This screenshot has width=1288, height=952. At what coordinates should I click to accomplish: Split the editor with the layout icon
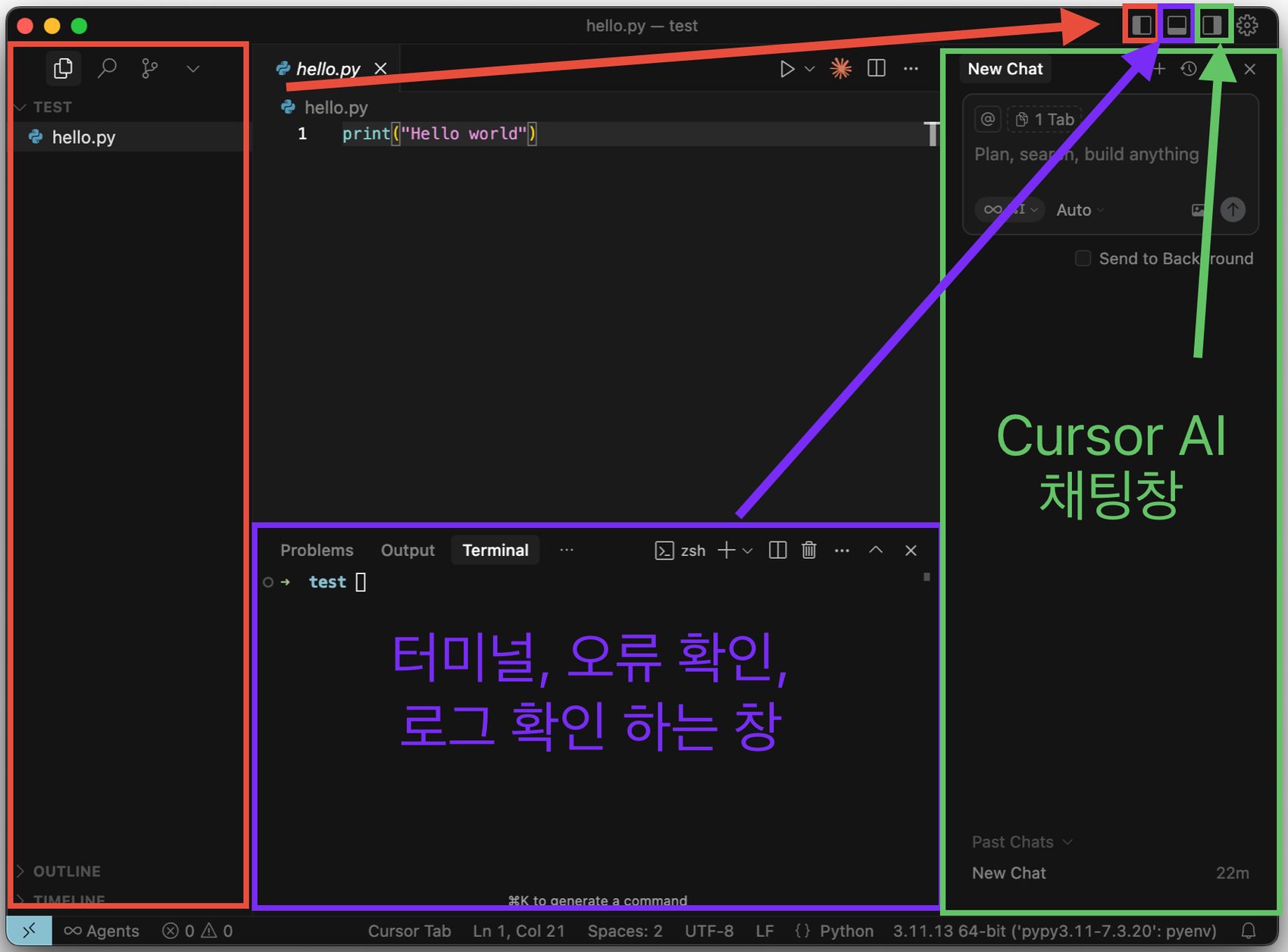[876, 69]
